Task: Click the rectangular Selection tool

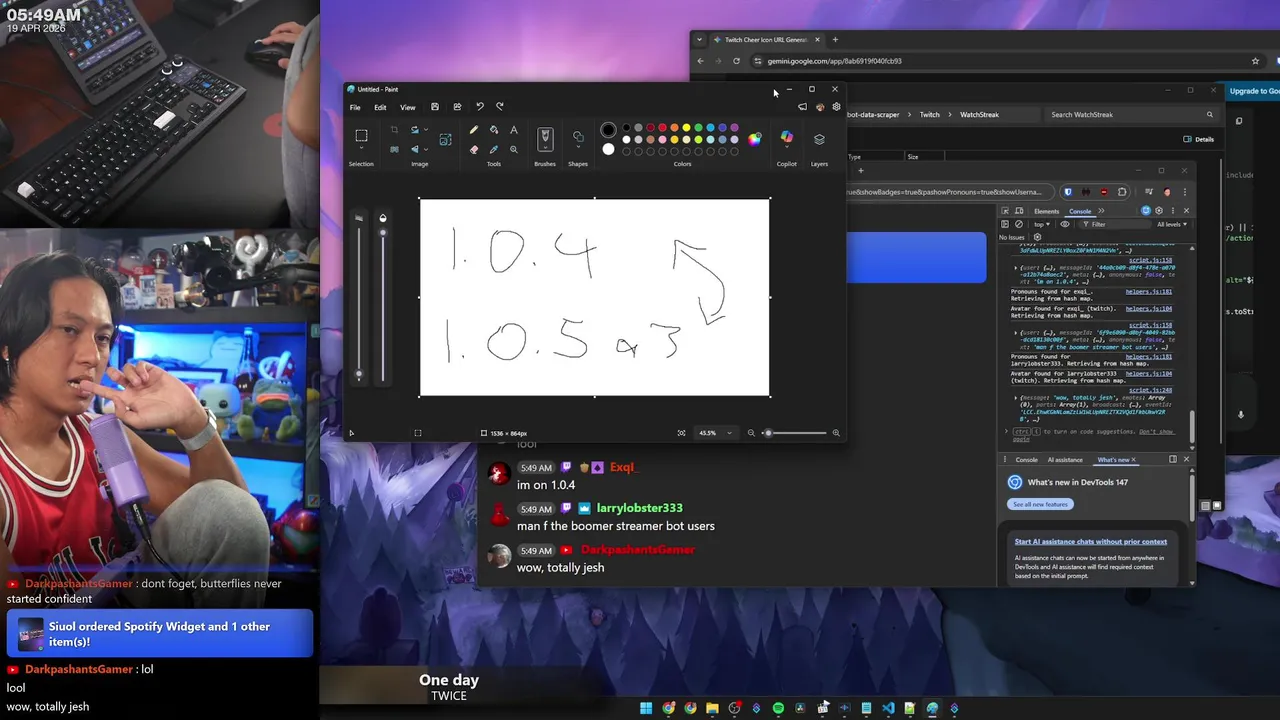Action: point(361,135)
